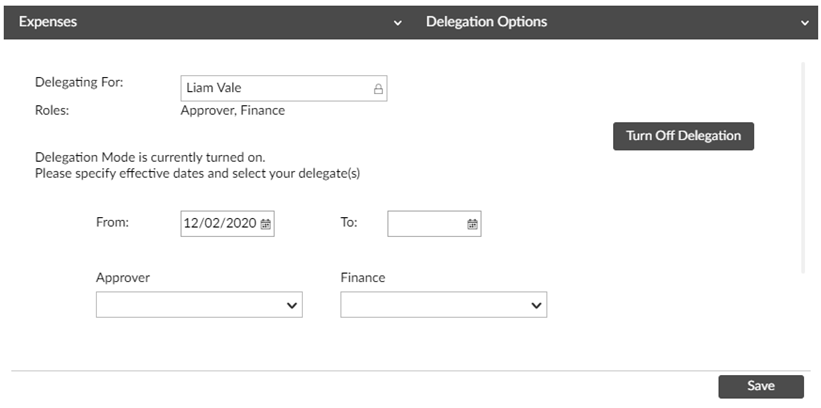Screen dimensions: 821x408
Task: Select the Expenses menu header
Action: tap(48, 22)
